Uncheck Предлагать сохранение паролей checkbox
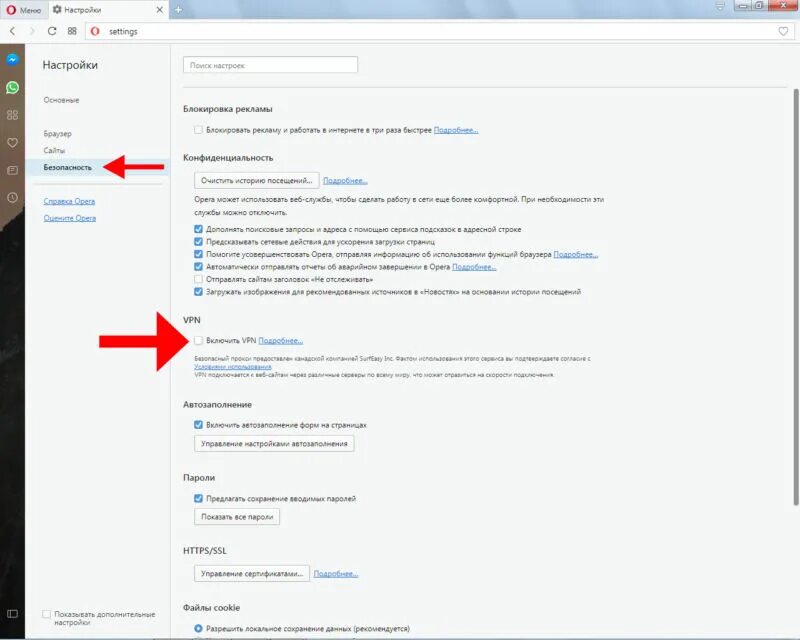Screen dimensions: 800x640 (x=198, y=498)
